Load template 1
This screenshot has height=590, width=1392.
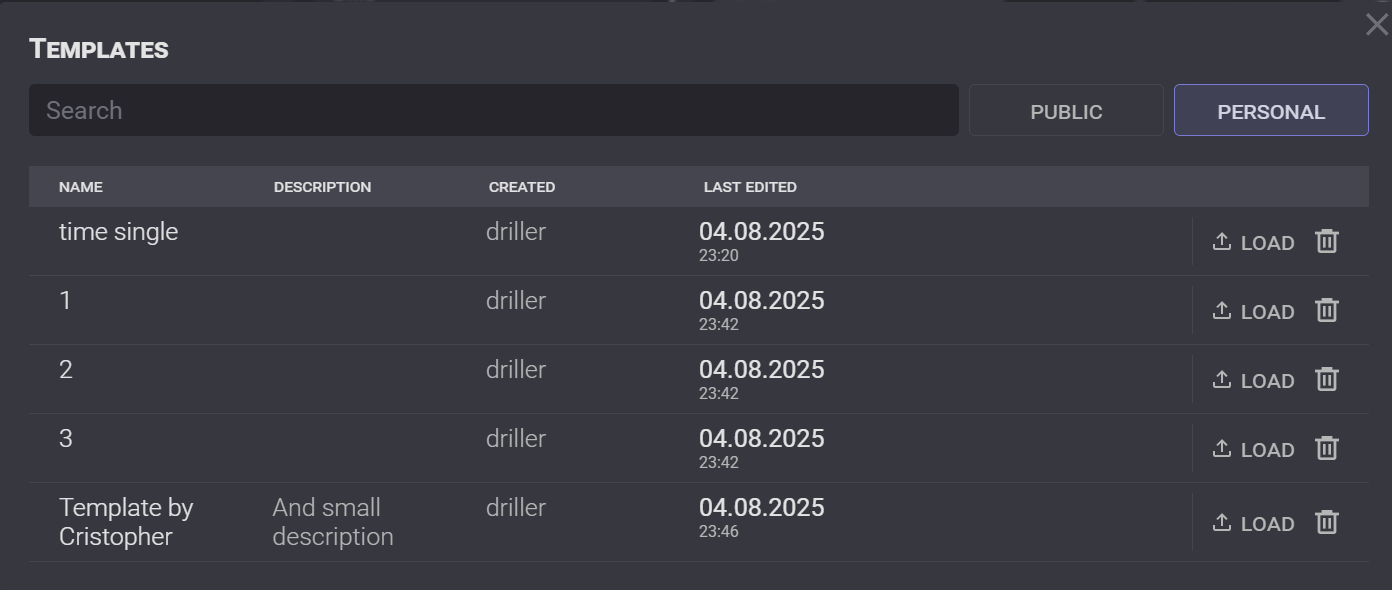[1253, 311]
